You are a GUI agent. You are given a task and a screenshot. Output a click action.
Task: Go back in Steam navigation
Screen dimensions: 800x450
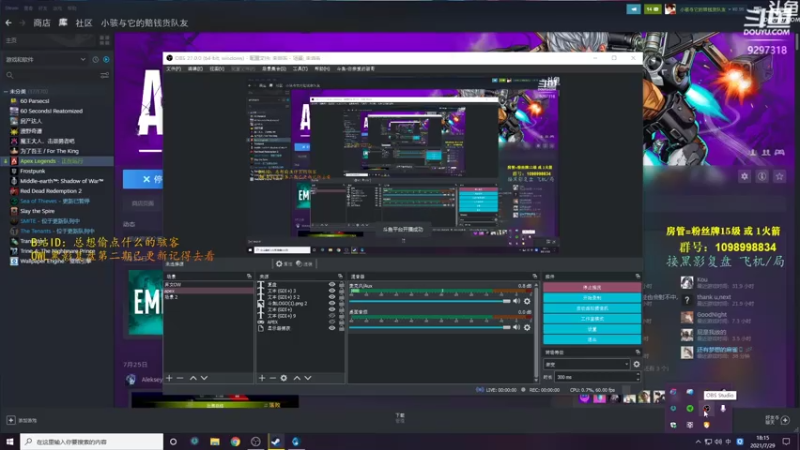click(9, 23)
